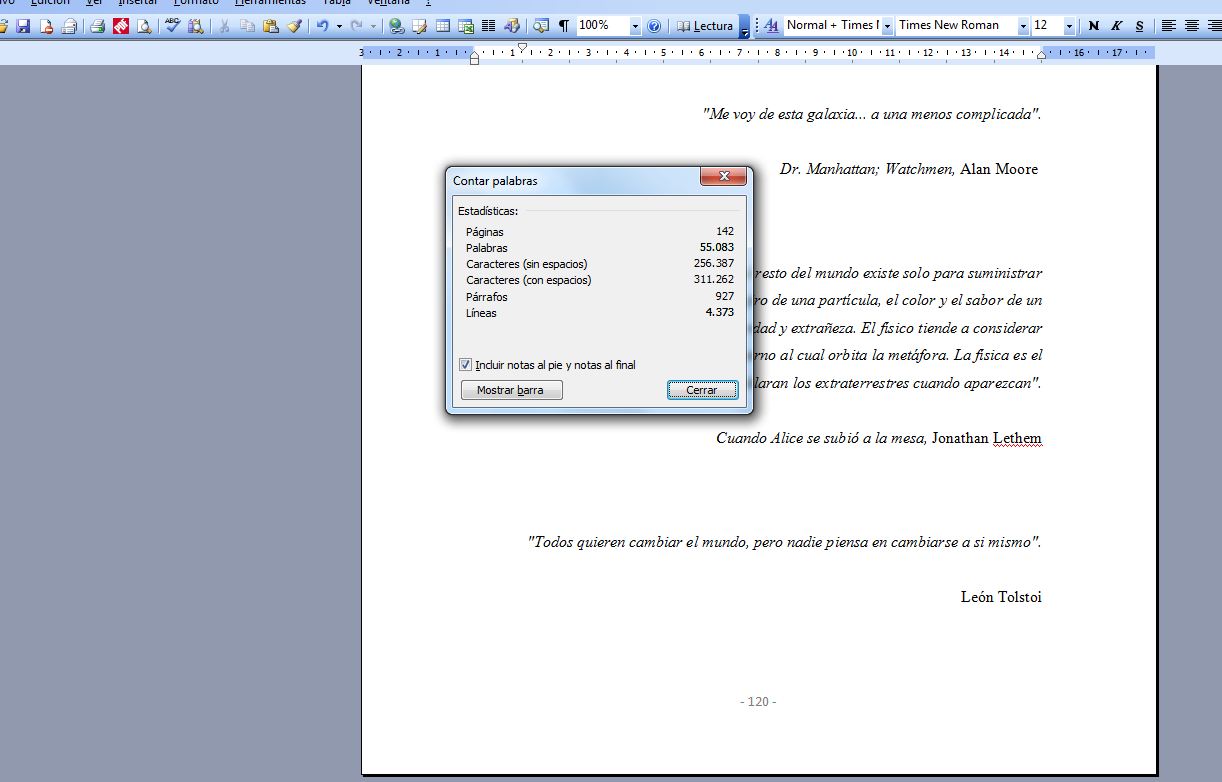
Task: Click the Copy icon in the toolbar
Action: [x=248, y=26]
